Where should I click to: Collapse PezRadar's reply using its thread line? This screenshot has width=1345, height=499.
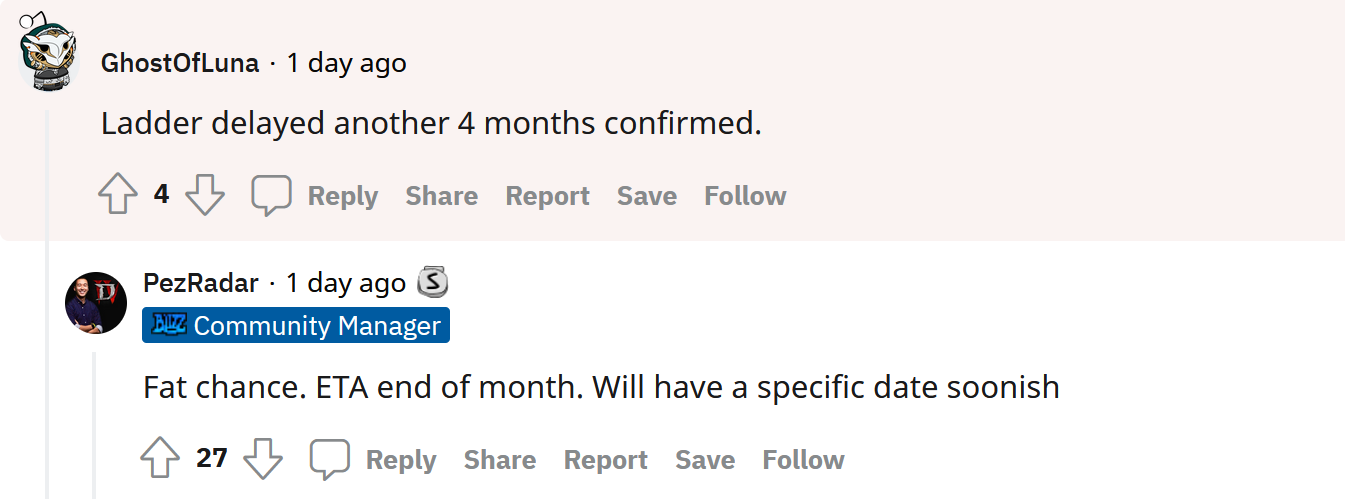coord(95,420)
